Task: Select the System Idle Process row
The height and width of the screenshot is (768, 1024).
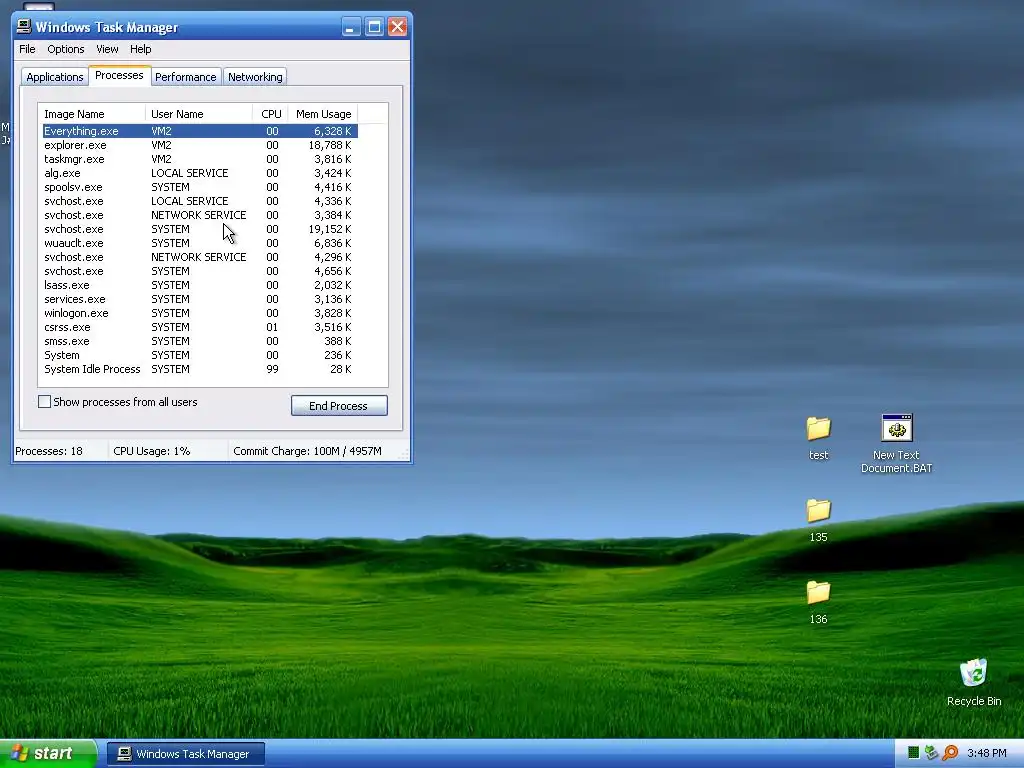Action: (200, 370)
